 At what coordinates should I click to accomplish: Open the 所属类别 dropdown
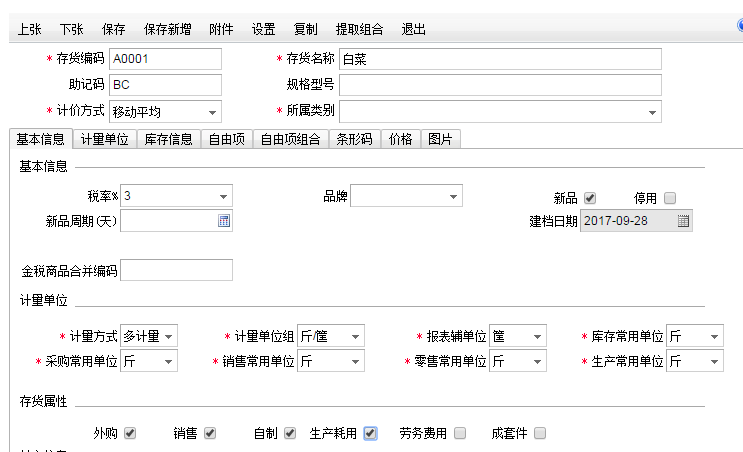652,111
